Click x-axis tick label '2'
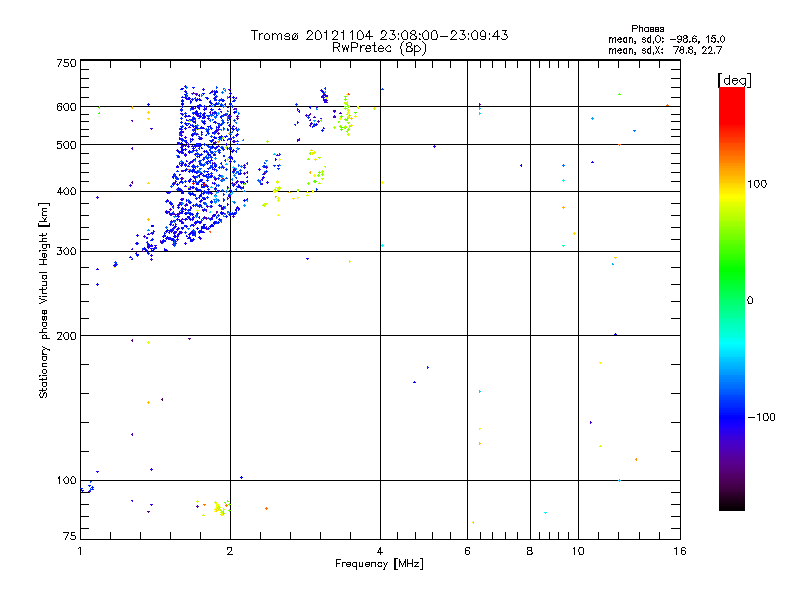This screenshot has height=600, width=800. click(x=230, y=551)
